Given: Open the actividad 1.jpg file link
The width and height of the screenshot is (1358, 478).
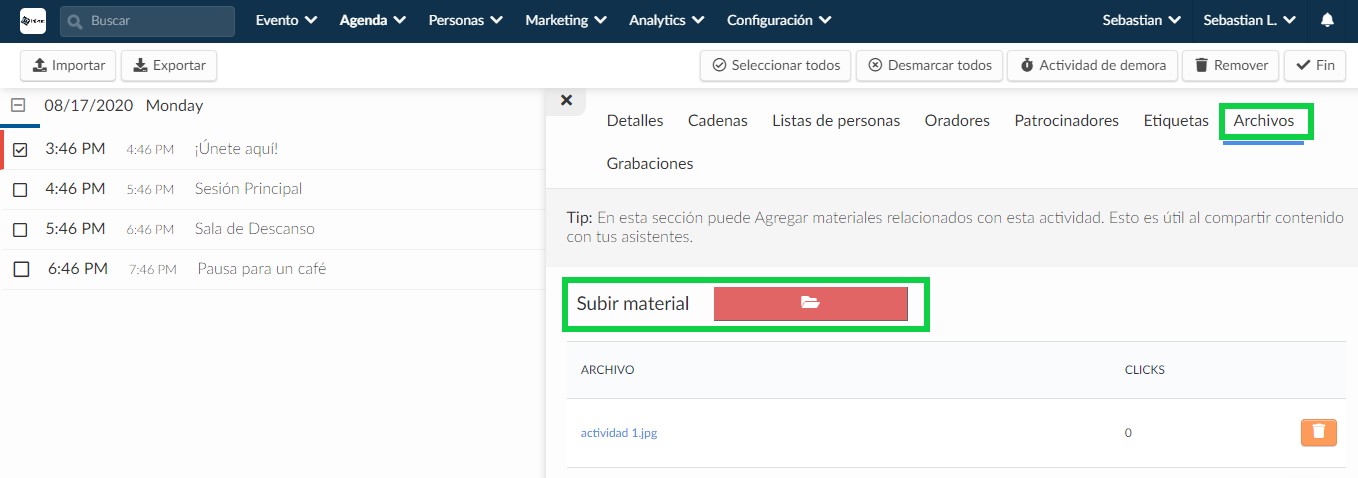Looking at the screenshot, I should 619,433.
